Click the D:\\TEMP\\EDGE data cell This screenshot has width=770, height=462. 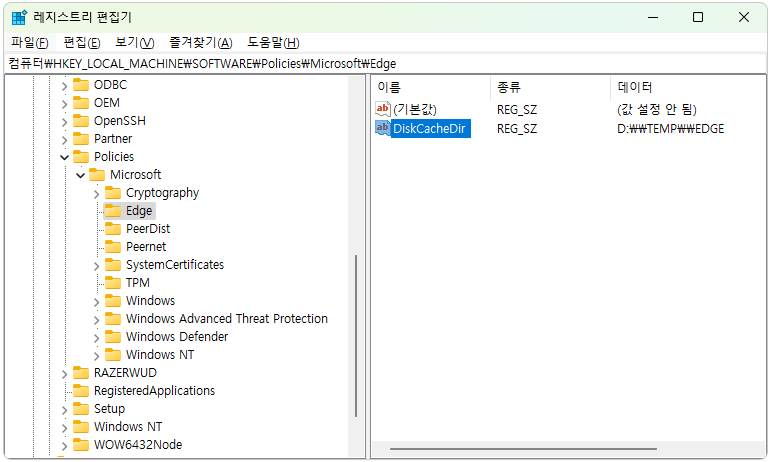(671, 129)
